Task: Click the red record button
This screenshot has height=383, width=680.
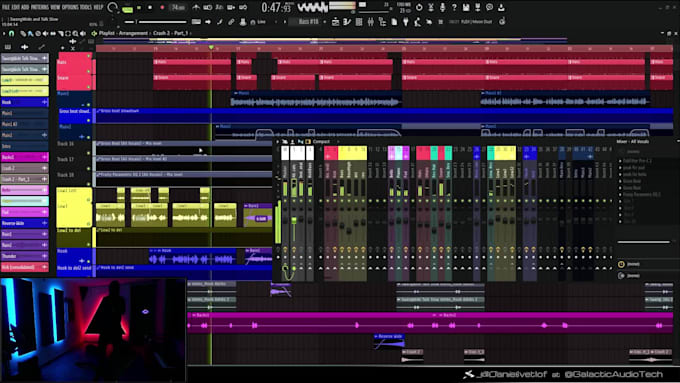Action: [x=162, y=7]
